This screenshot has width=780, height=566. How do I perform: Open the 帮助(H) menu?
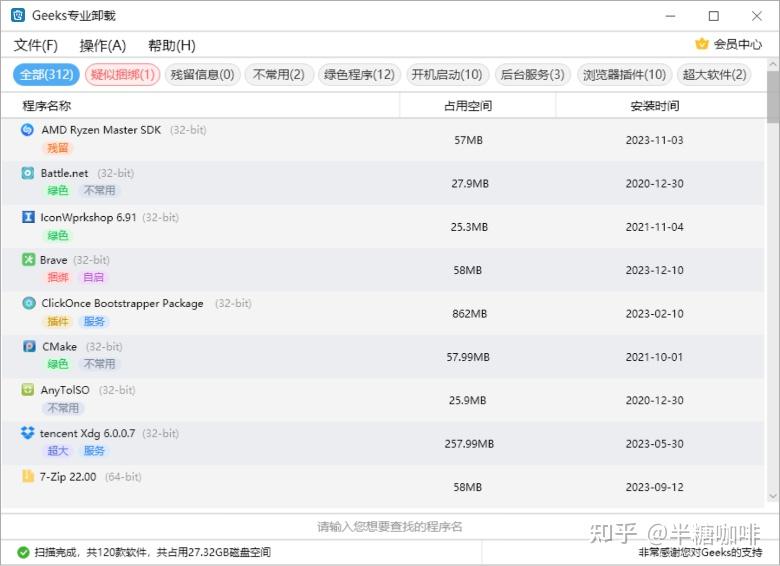[x=172, y=46]
